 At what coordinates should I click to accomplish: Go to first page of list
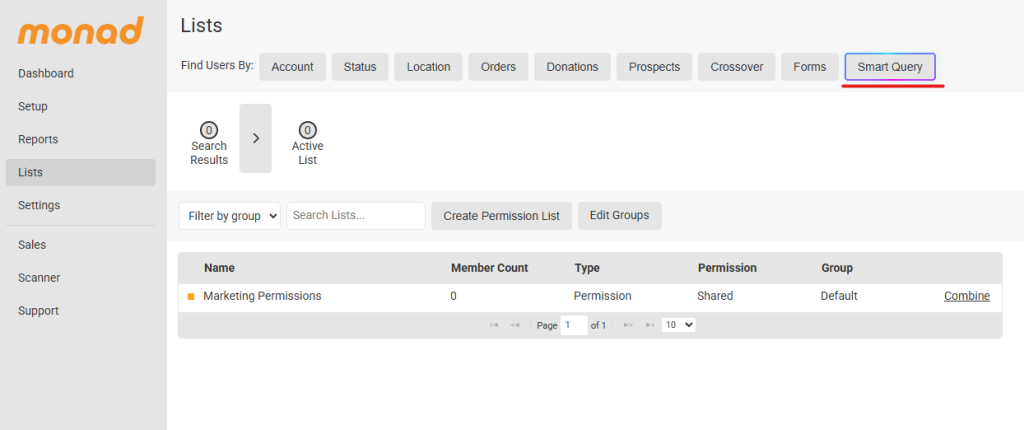pos(494,325)
